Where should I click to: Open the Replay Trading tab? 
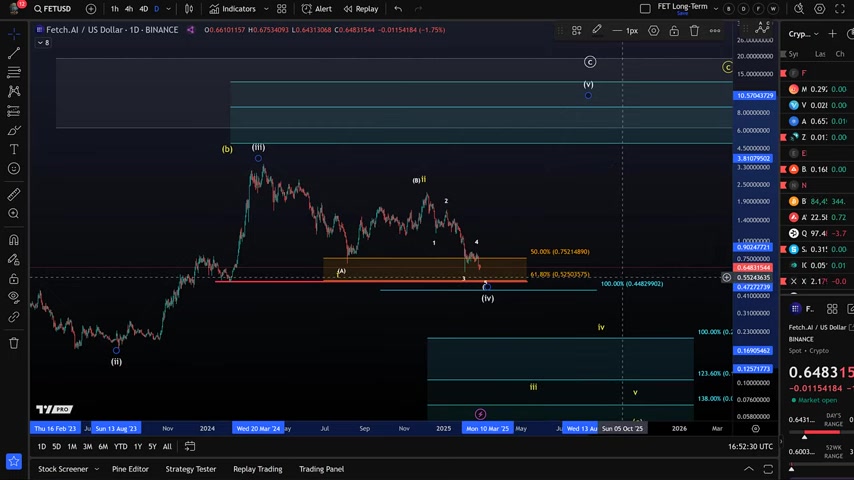tap(258, 469)
